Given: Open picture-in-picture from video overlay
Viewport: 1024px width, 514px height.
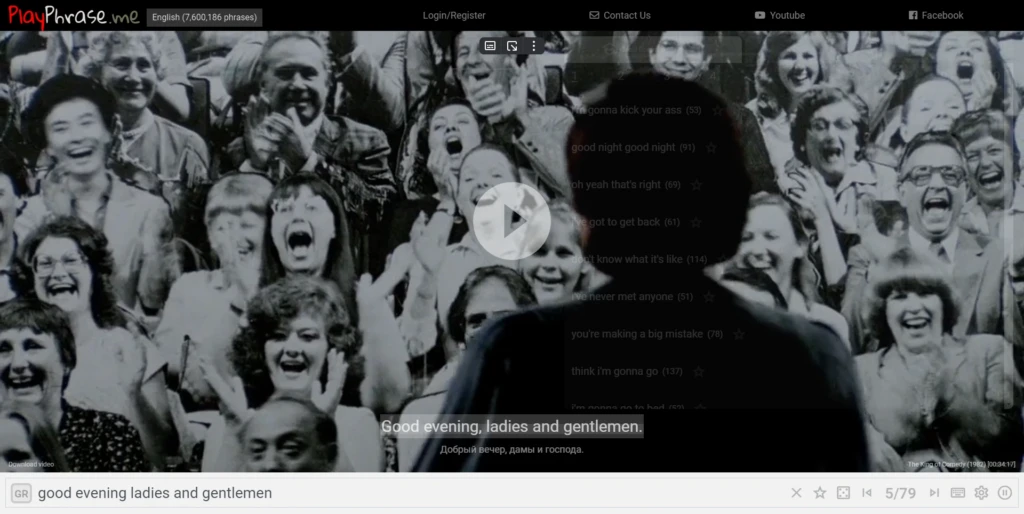Looking at the screenshot, I should (x=512, y=46).
